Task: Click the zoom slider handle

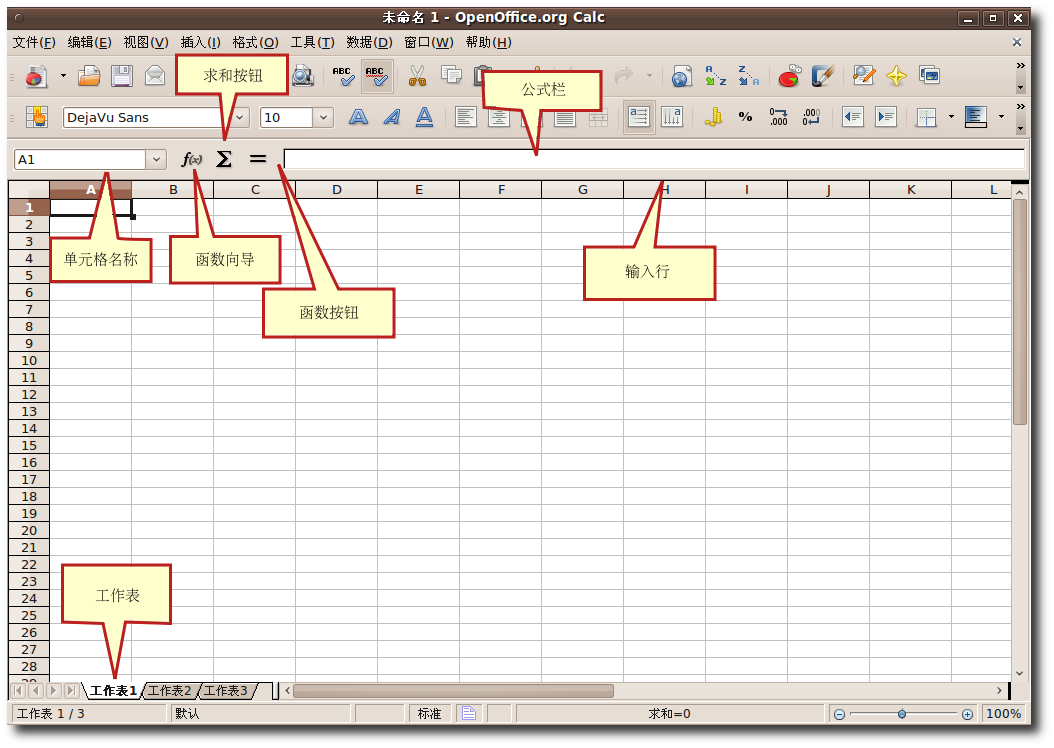Action: [902, 714]
